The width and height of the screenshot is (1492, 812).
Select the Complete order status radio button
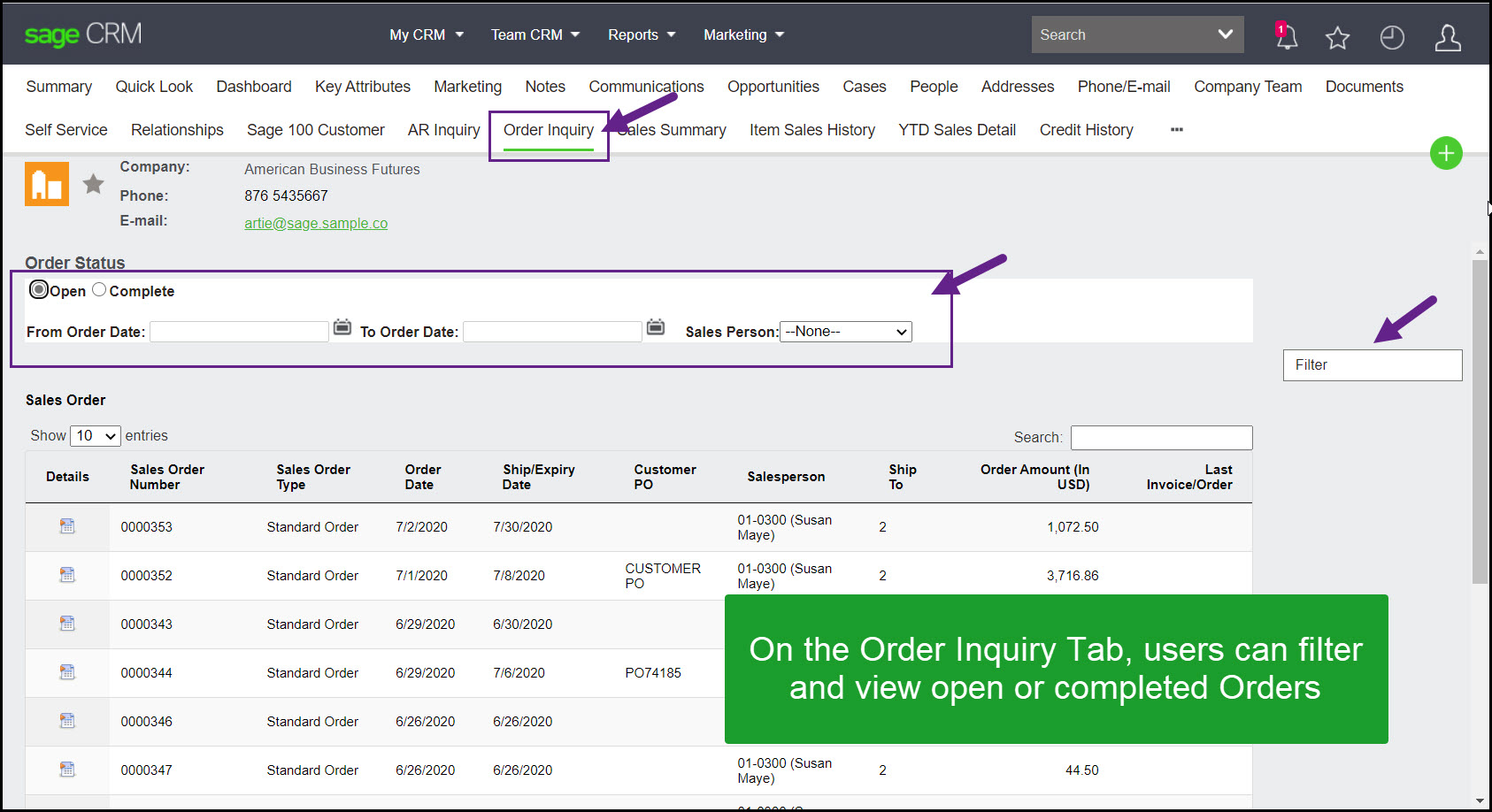click(x=98, y=289)
